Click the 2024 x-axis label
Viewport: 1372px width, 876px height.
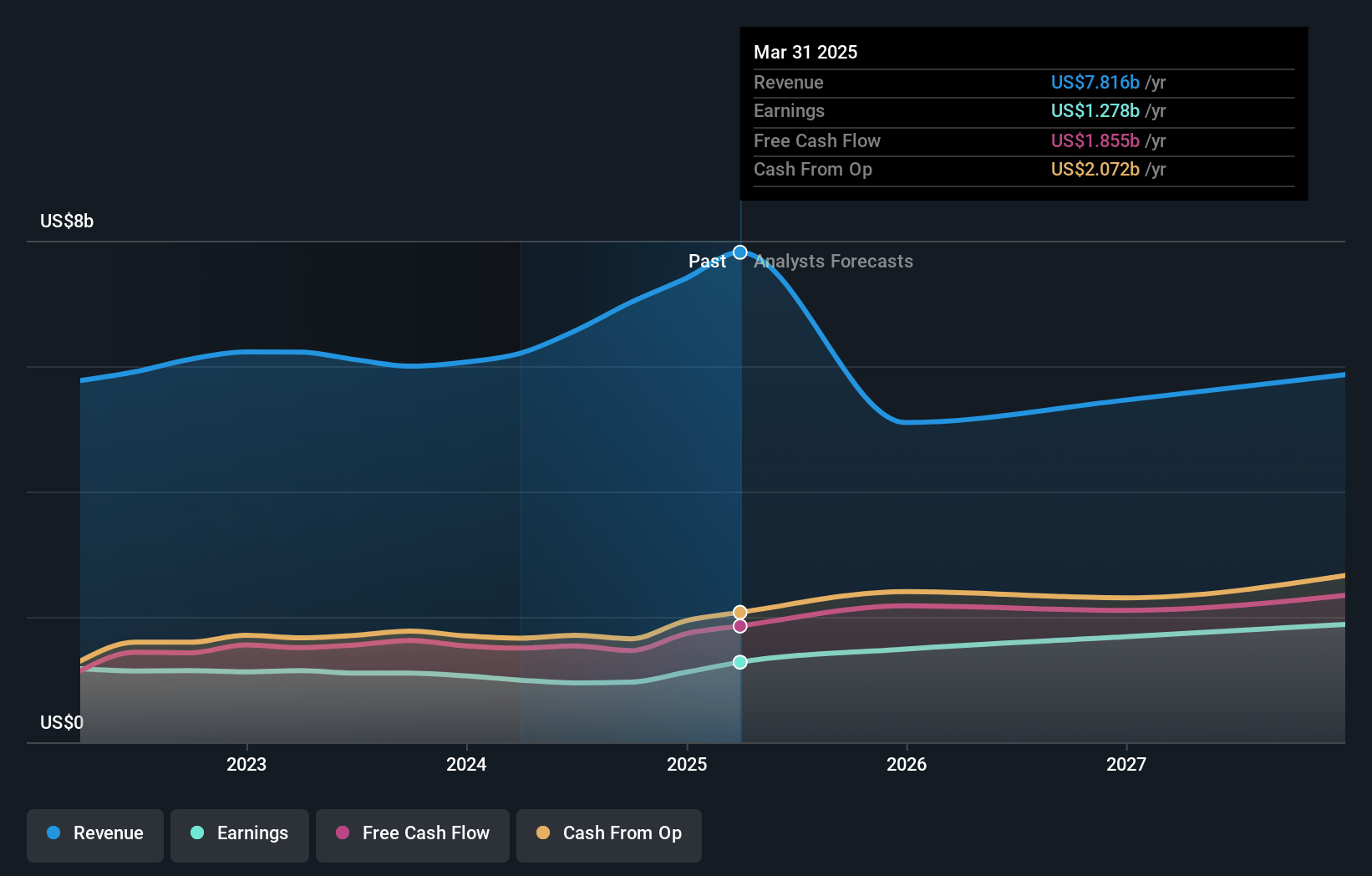tap(466, 764)
